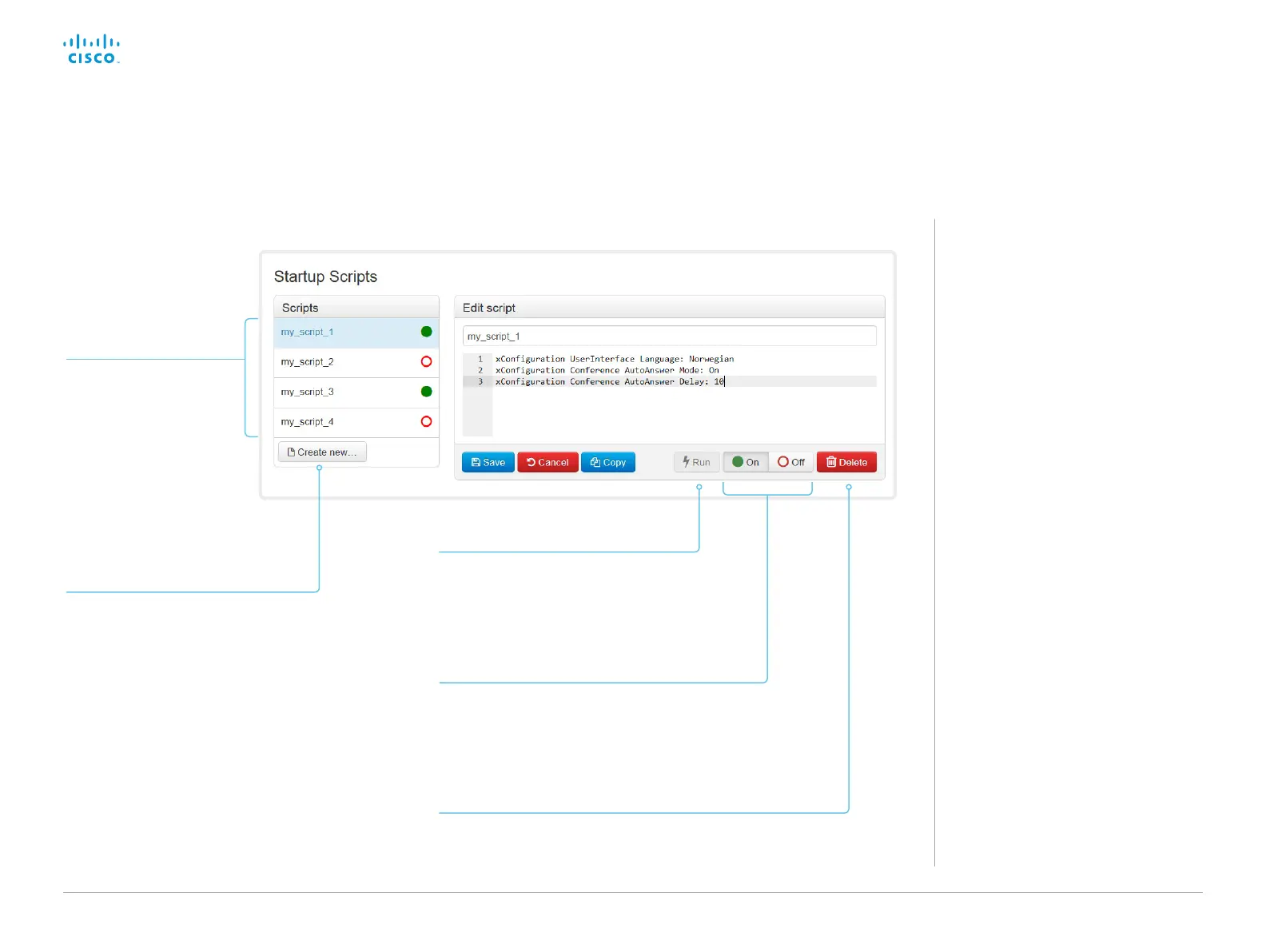
Task: Select my_script_3 in the Scripts list
Action: (356, 392)
